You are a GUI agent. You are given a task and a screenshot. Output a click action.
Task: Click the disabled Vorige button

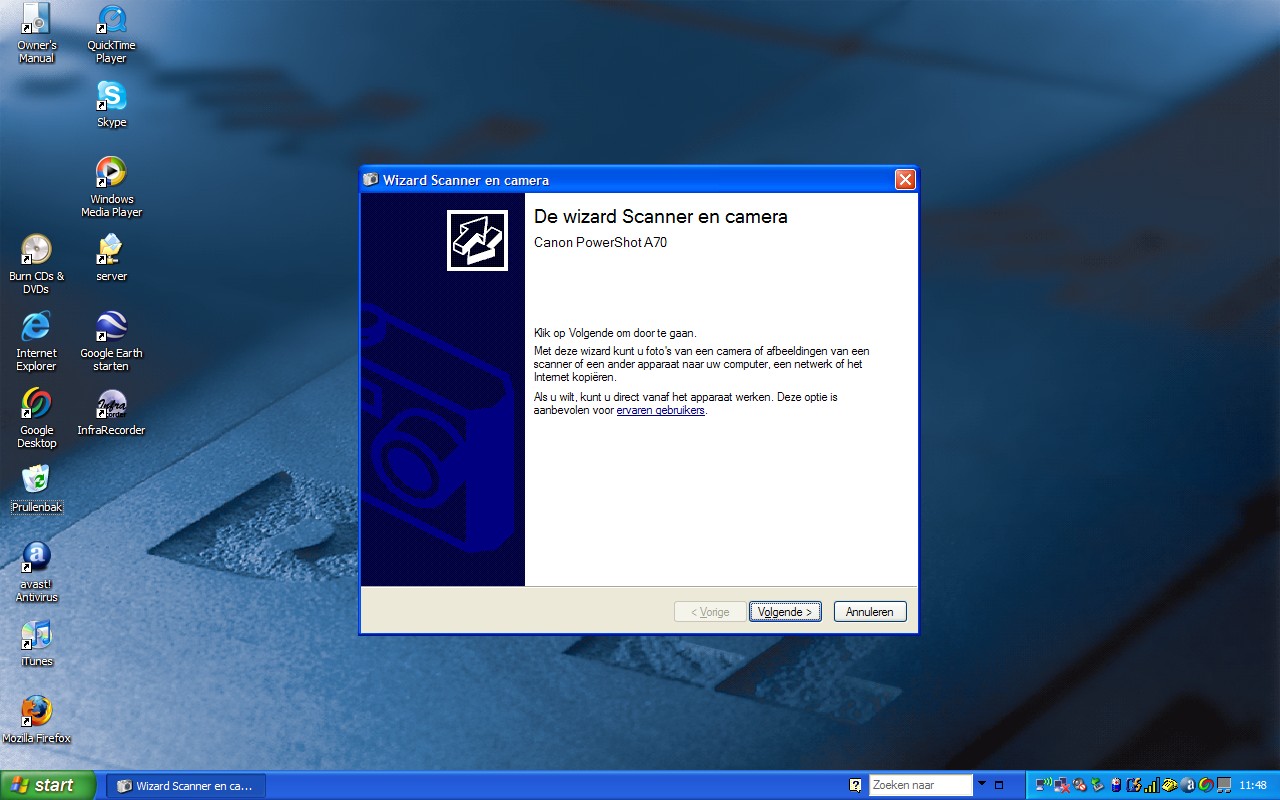[x=710, y=611]
